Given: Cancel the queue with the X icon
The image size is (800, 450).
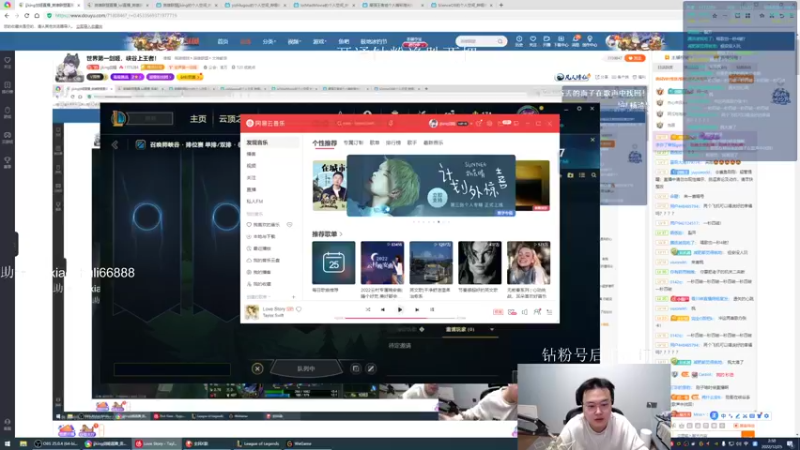Looking at the screenshot, I should [257, 368].
